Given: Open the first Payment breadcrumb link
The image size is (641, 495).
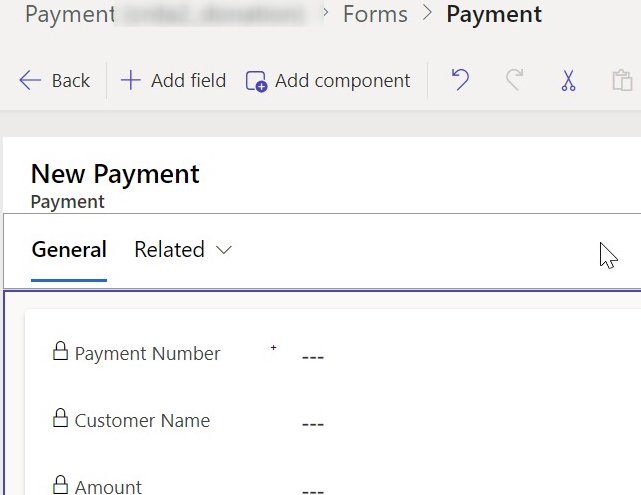Looking at the screenshot, I should click(70, 15).
